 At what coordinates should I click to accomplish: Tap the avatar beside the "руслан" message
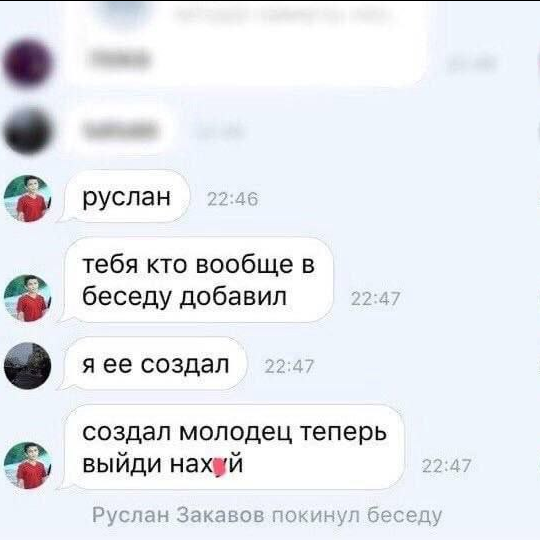(x=28, y=199)
